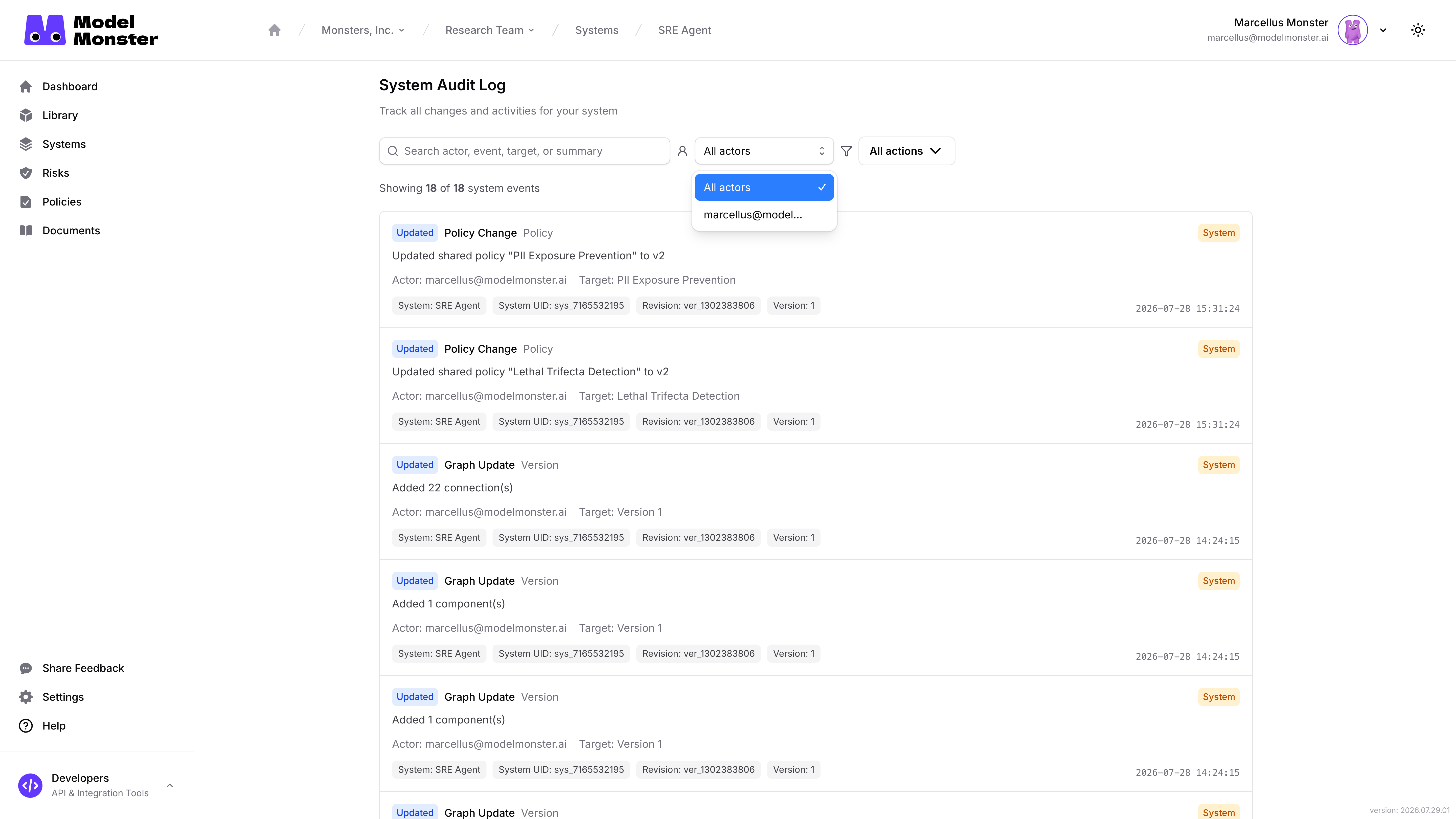This screenshot has width=1456, height=819.
Task: Click the Documents book icon
Action: (26, 231)
